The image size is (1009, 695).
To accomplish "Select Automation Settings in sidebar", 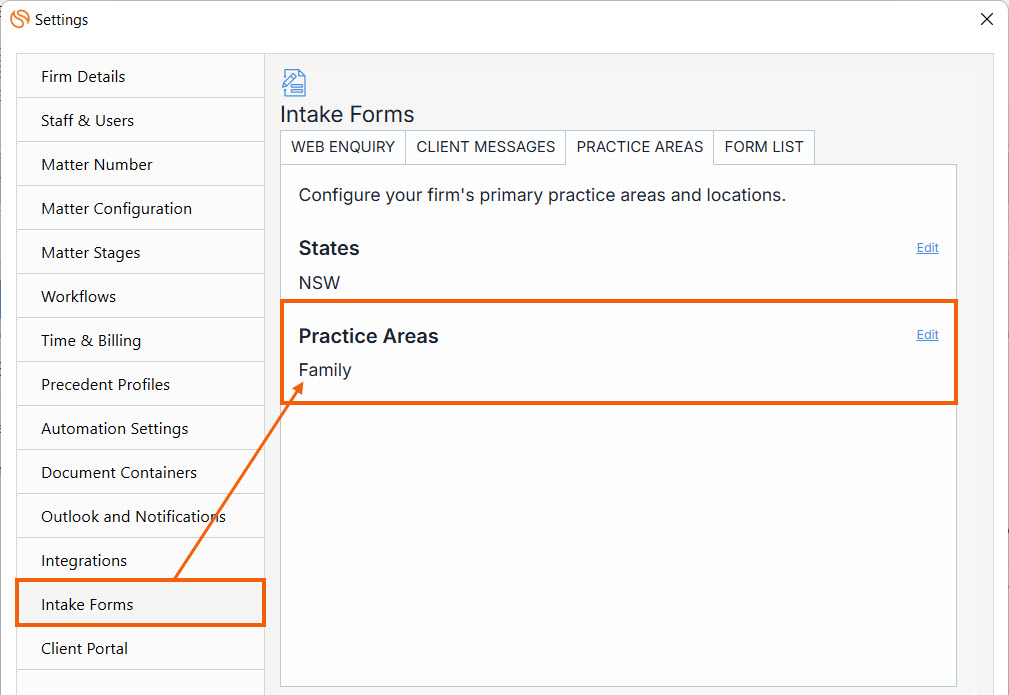I will point(140,428).
